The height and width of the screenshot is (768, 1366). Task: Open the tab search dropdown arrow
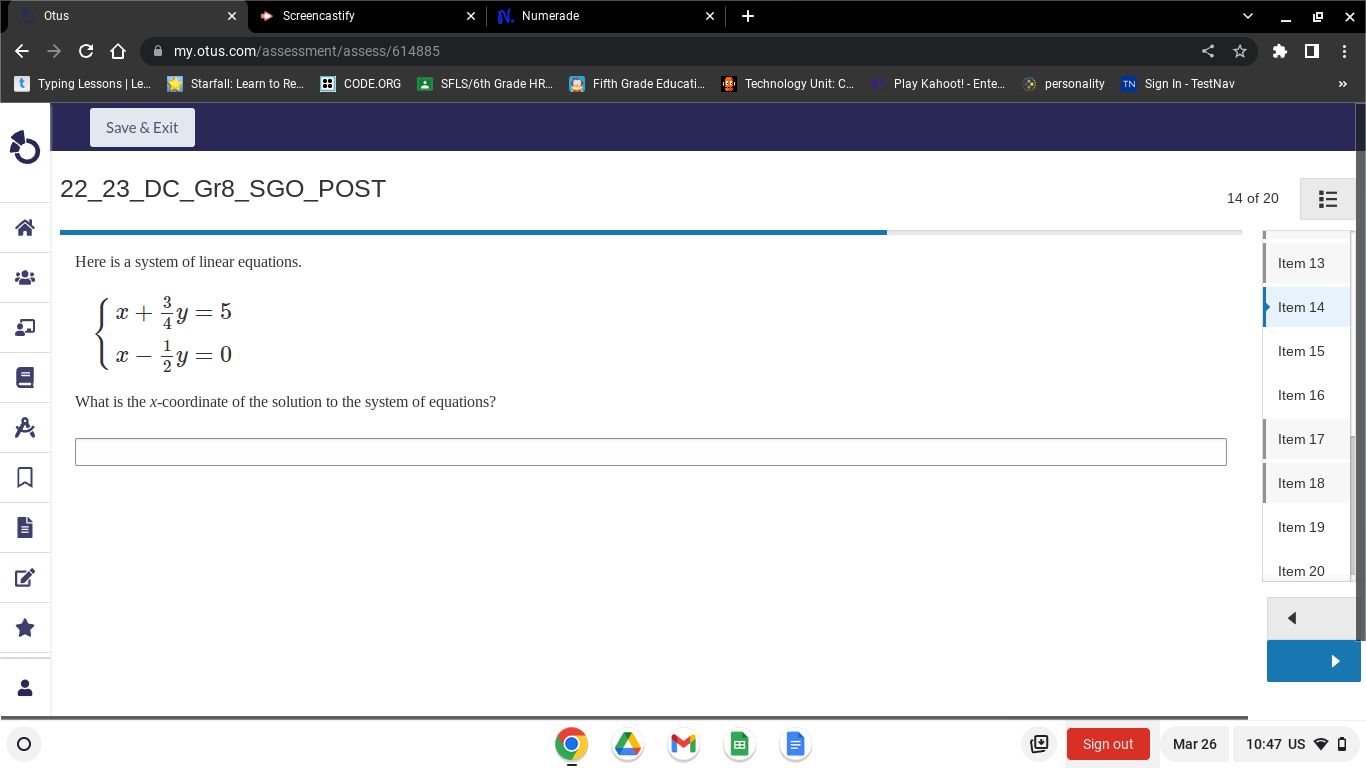point(1247,16)
